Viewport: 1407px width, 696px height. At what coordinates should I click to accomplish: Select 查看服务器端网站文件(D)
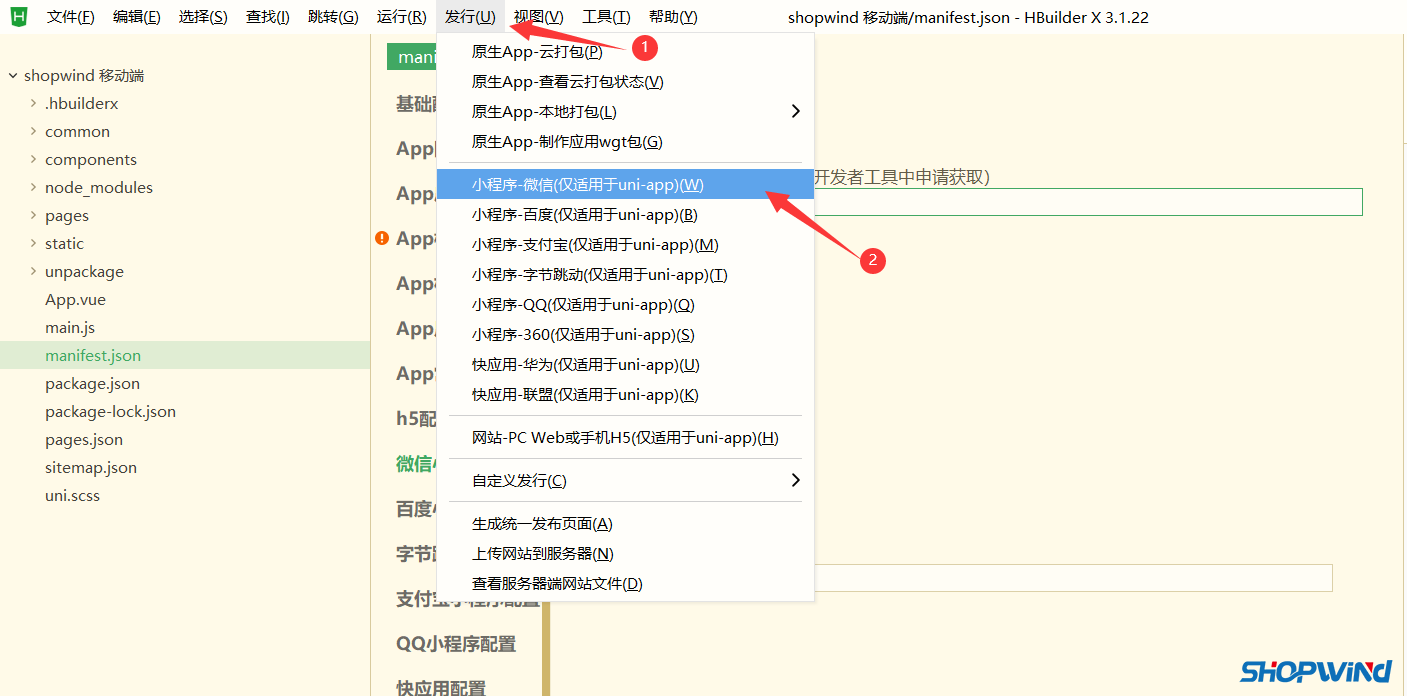626,584
